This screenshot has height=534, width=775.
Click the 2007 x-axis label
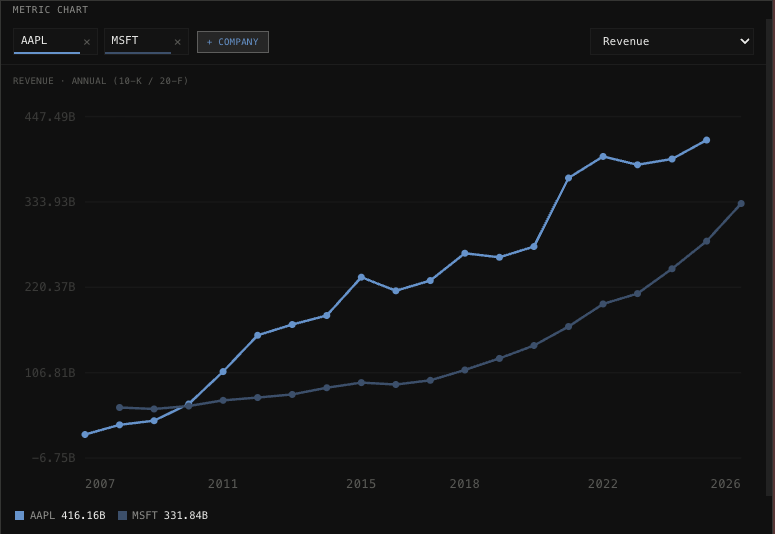100,484
